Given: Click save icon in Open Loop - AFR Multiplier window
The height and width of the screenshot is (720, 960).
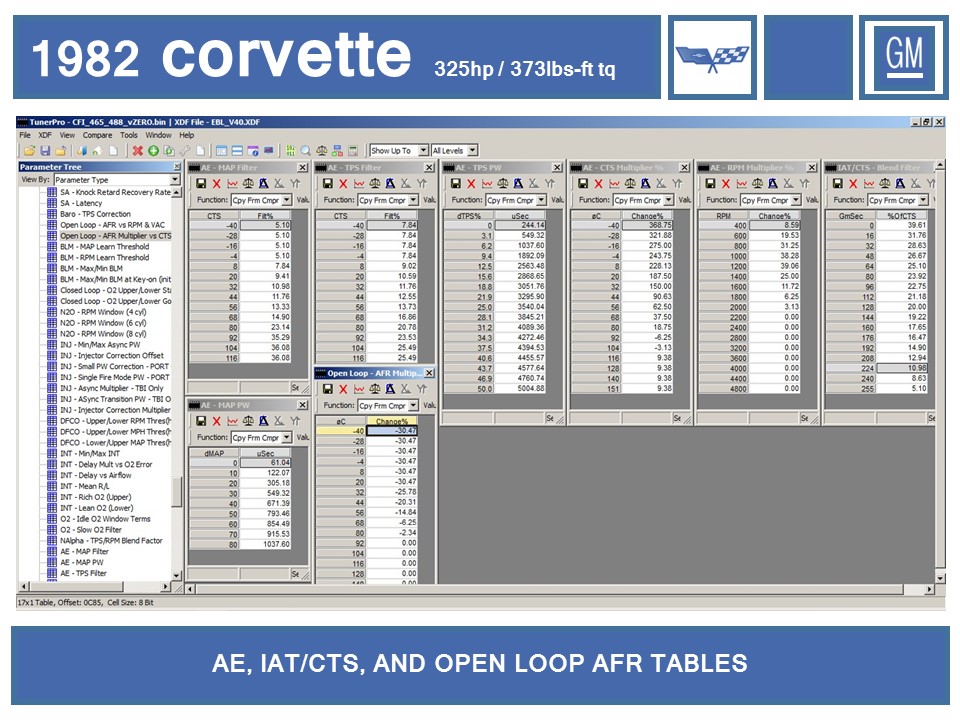Looking at the screenshot, I should pos(328,389).
